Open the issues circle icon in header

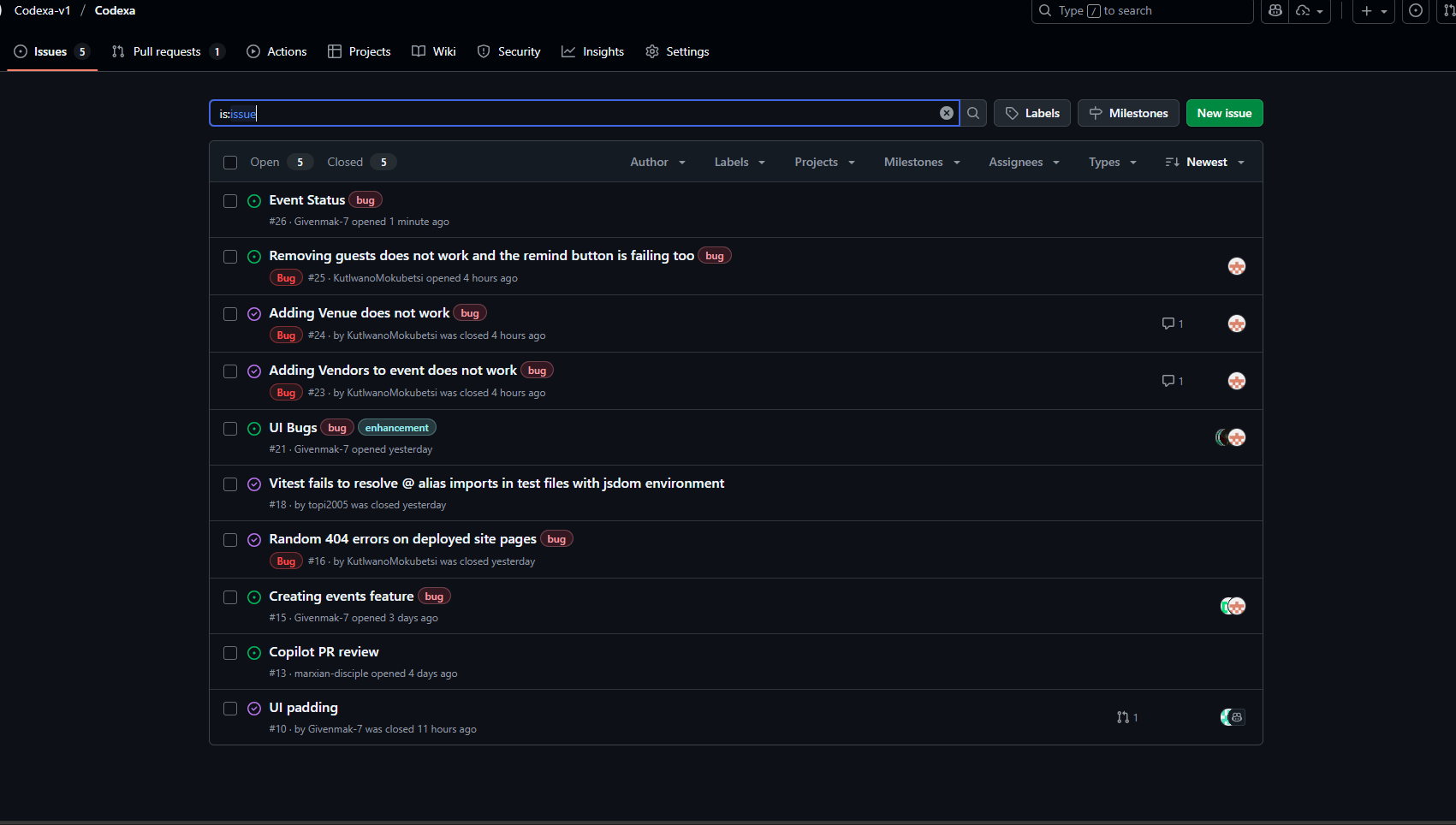(x=1416, y=10)
